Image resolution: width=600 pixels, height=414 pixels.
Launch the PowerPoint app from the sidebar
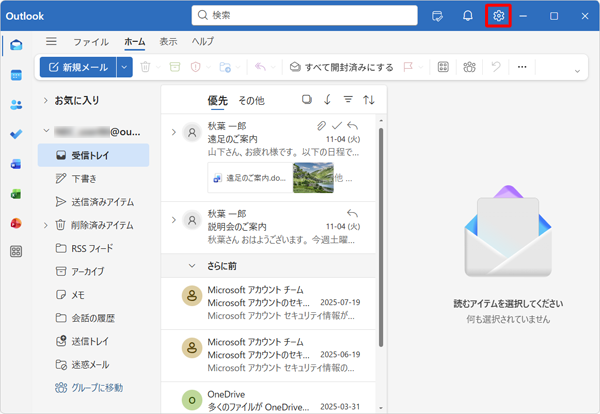16,222
